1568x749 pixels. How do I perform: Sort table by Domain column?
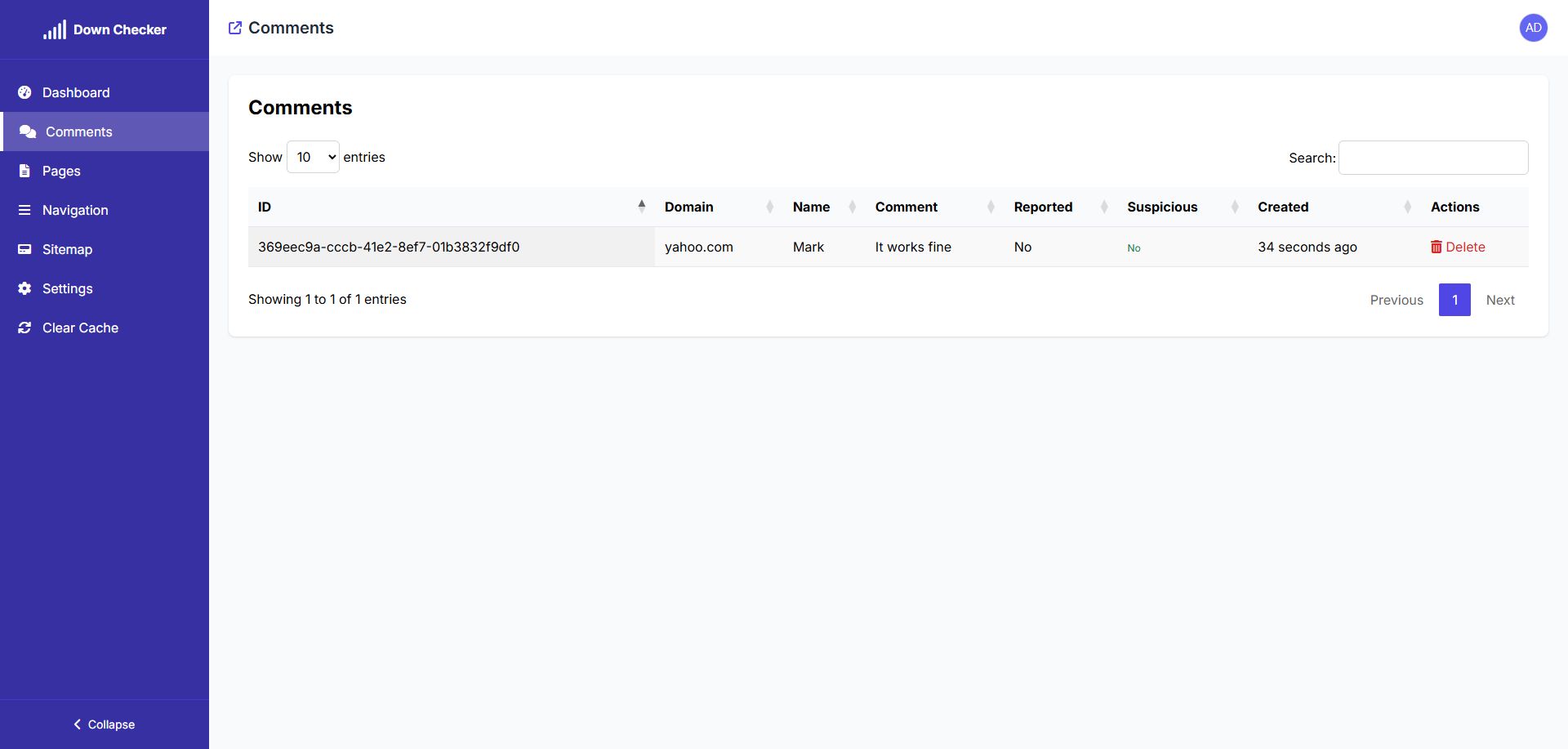pos(719,207)
